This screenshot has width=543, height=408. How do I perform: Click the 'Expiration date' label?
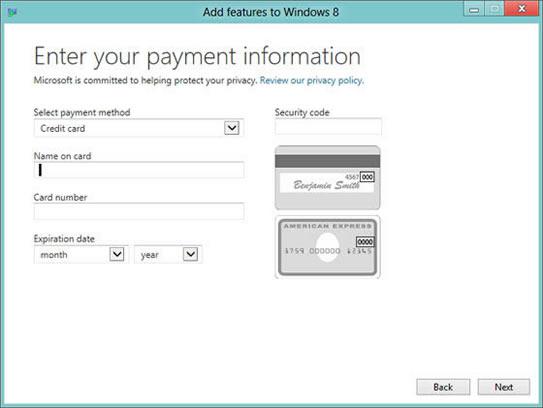[x=64, y=239]
